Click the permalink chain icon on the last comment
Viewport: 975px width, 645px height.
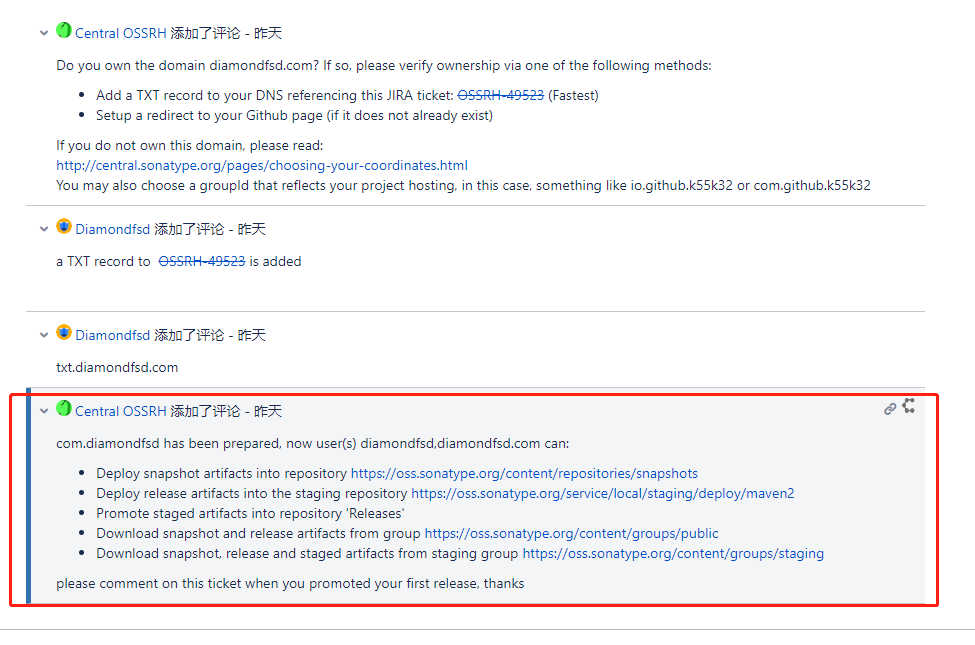[x=890, y=409]
